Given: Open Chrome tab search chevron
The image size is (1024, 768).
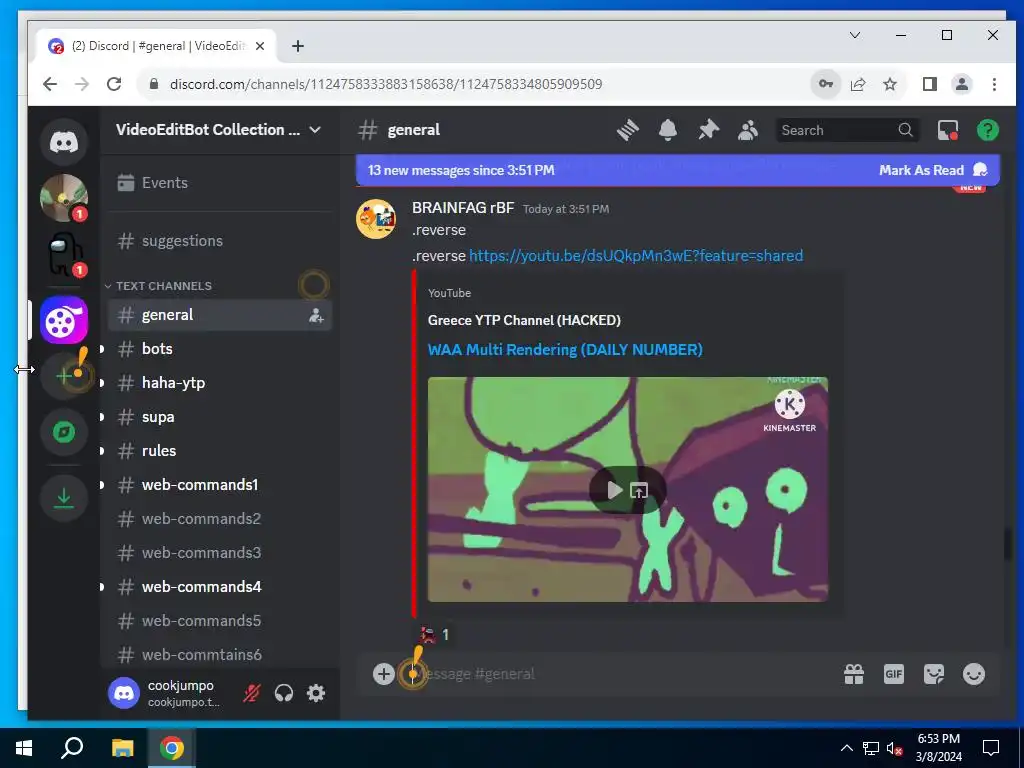Looking at the screenshot, I should [x=854, y=35].
